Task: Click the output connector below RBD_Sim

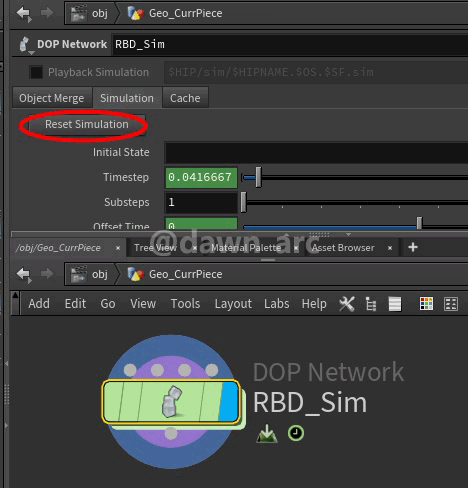Action: (x=171, y=433)
